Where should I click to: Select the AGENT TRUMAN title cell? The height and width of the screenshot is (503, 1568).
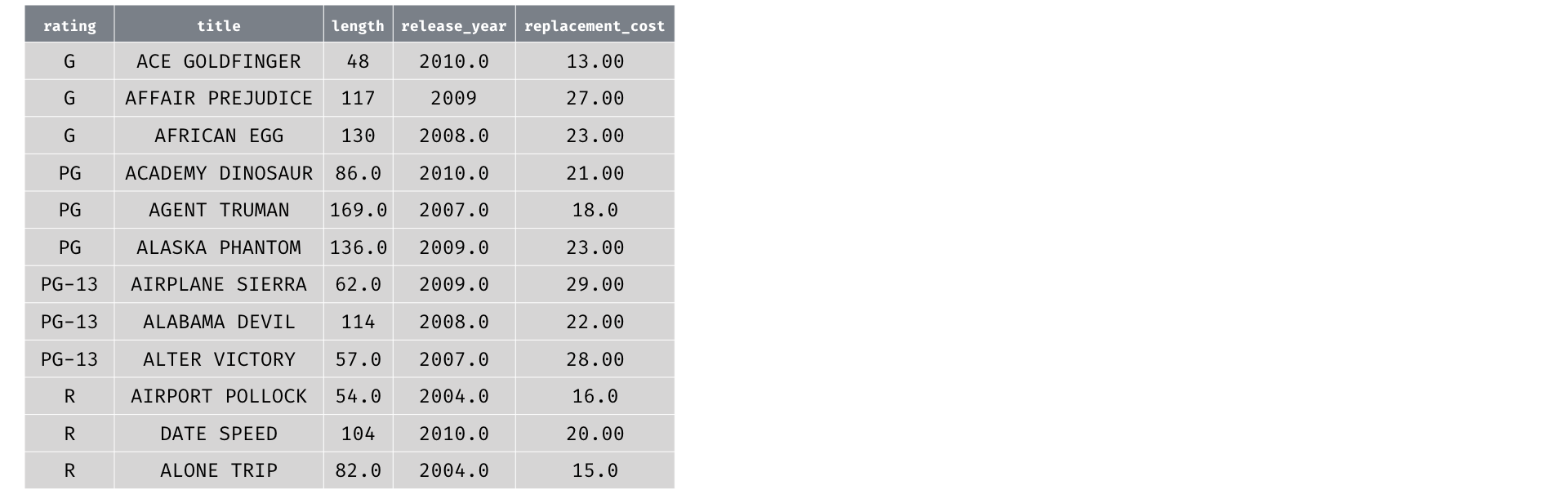[x=219, y=210]
